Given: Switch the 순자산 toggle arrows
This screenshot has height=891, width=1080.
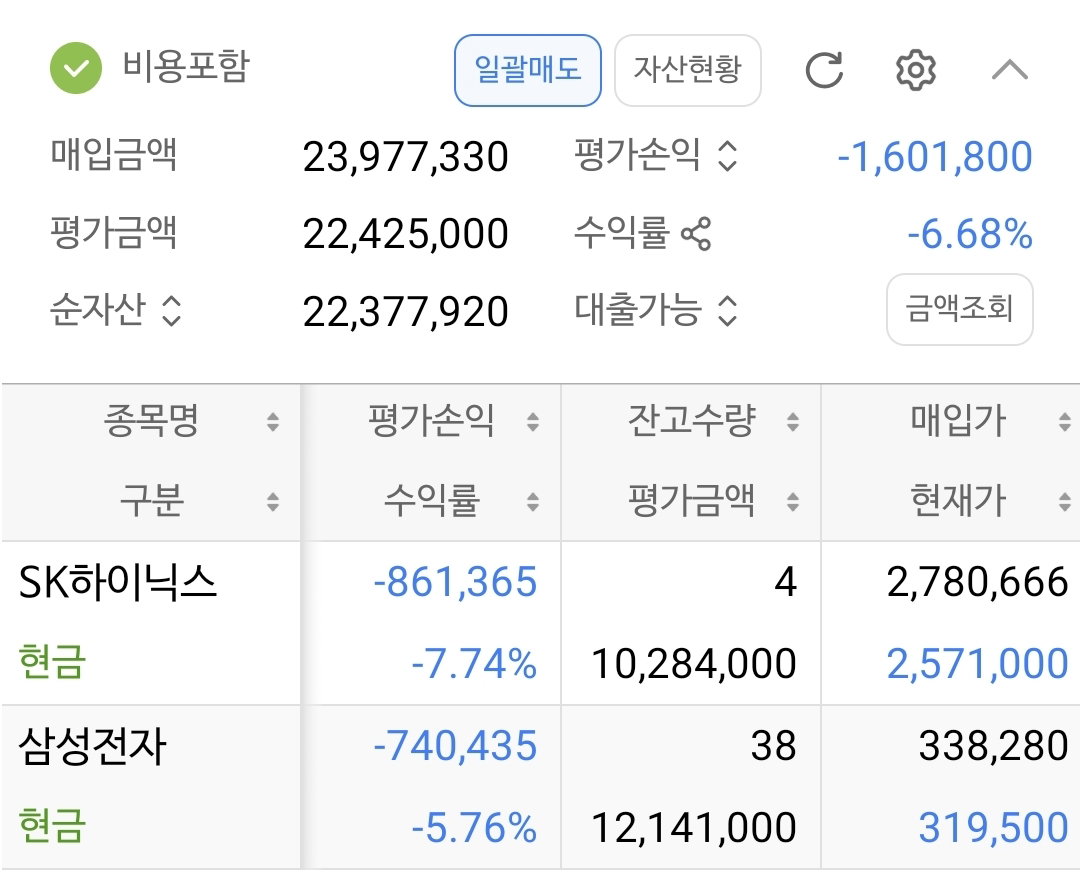Looking at the screenshot, I should click(171, 311).
